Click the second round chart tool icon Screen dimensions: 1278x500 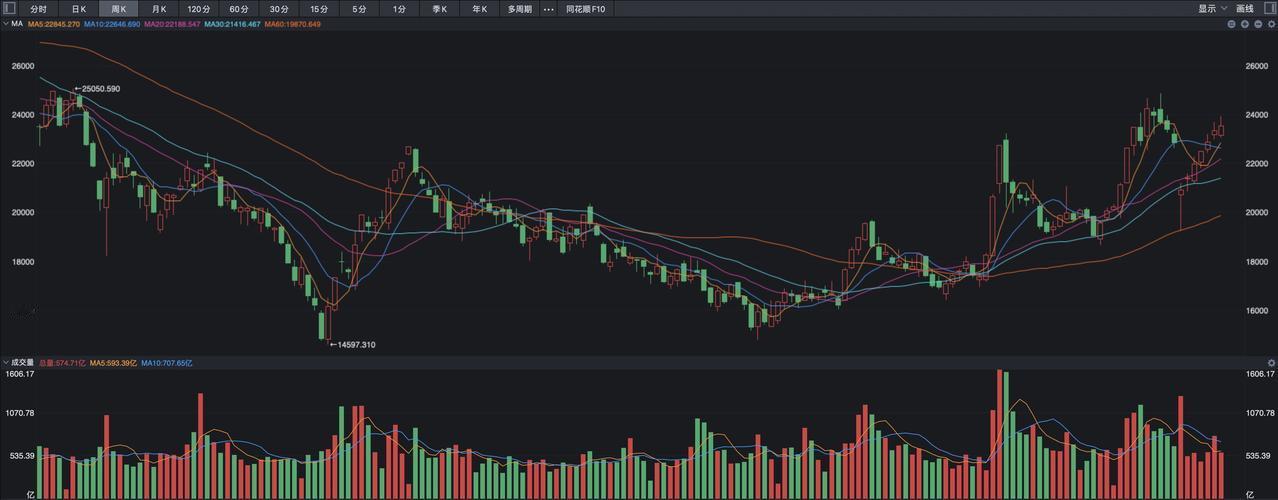pyautogui.click(x=1245, y=23)
